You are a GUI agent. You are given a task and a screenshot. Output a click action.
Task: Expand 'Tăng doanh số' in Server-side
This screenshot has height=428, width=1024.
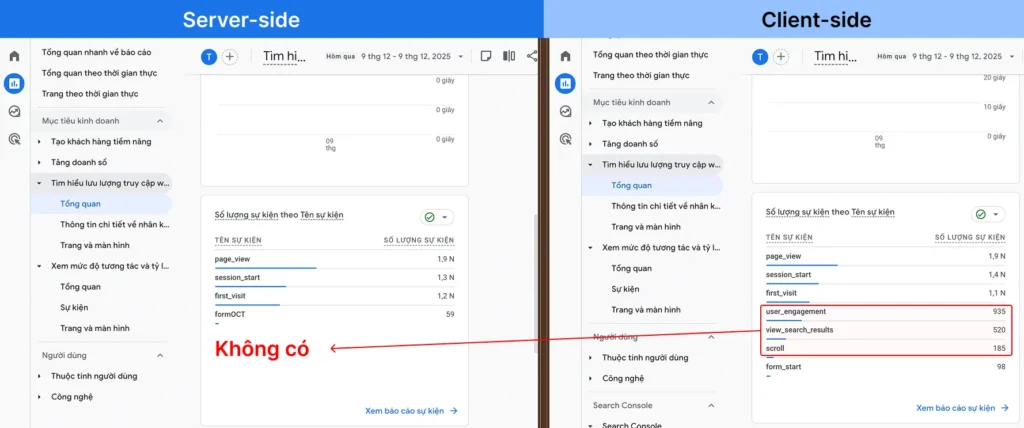pyautogui.click(x=40, y=162)
